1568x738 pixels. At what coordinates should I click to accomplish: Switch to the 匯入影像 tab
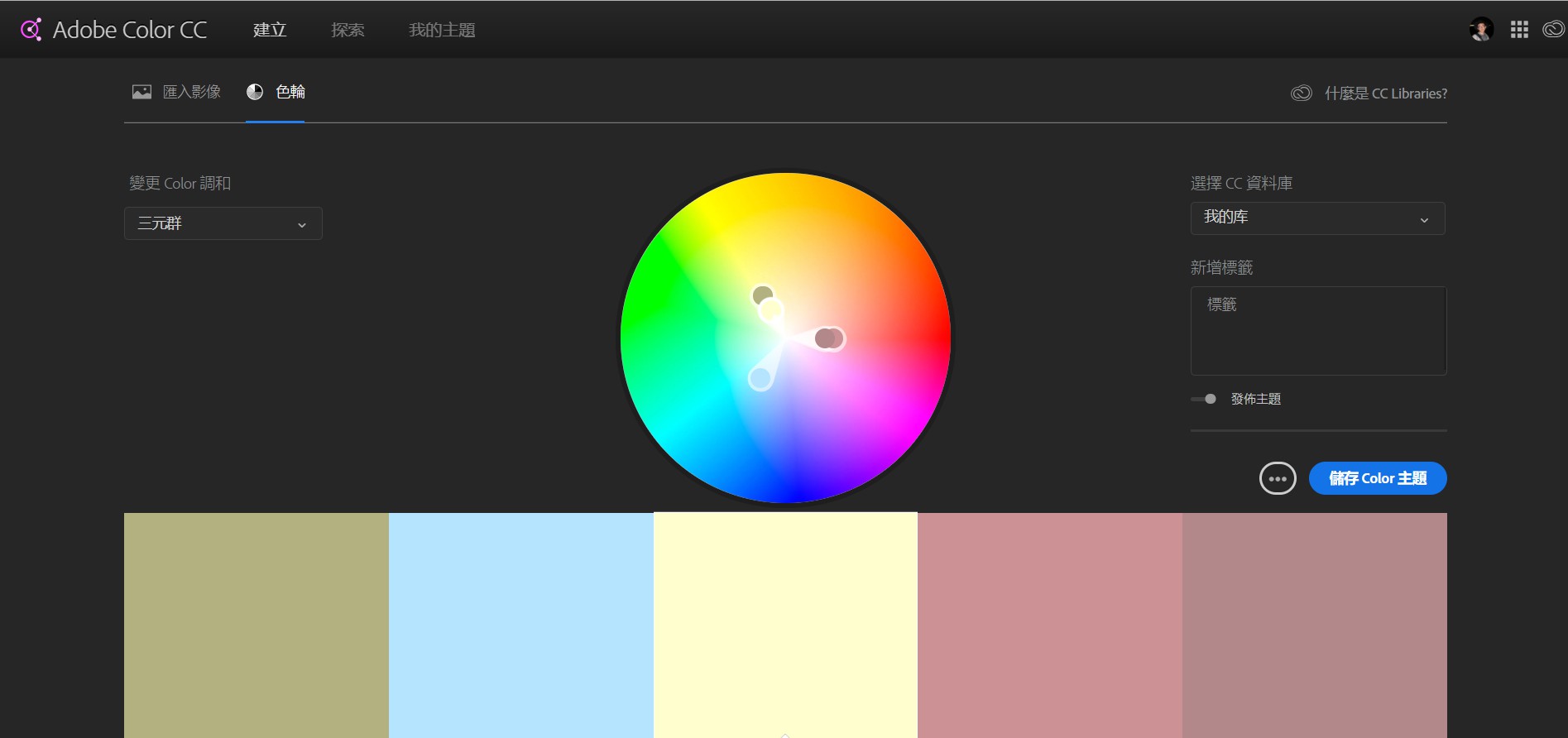pyautogui.click(x=176, y=92)
